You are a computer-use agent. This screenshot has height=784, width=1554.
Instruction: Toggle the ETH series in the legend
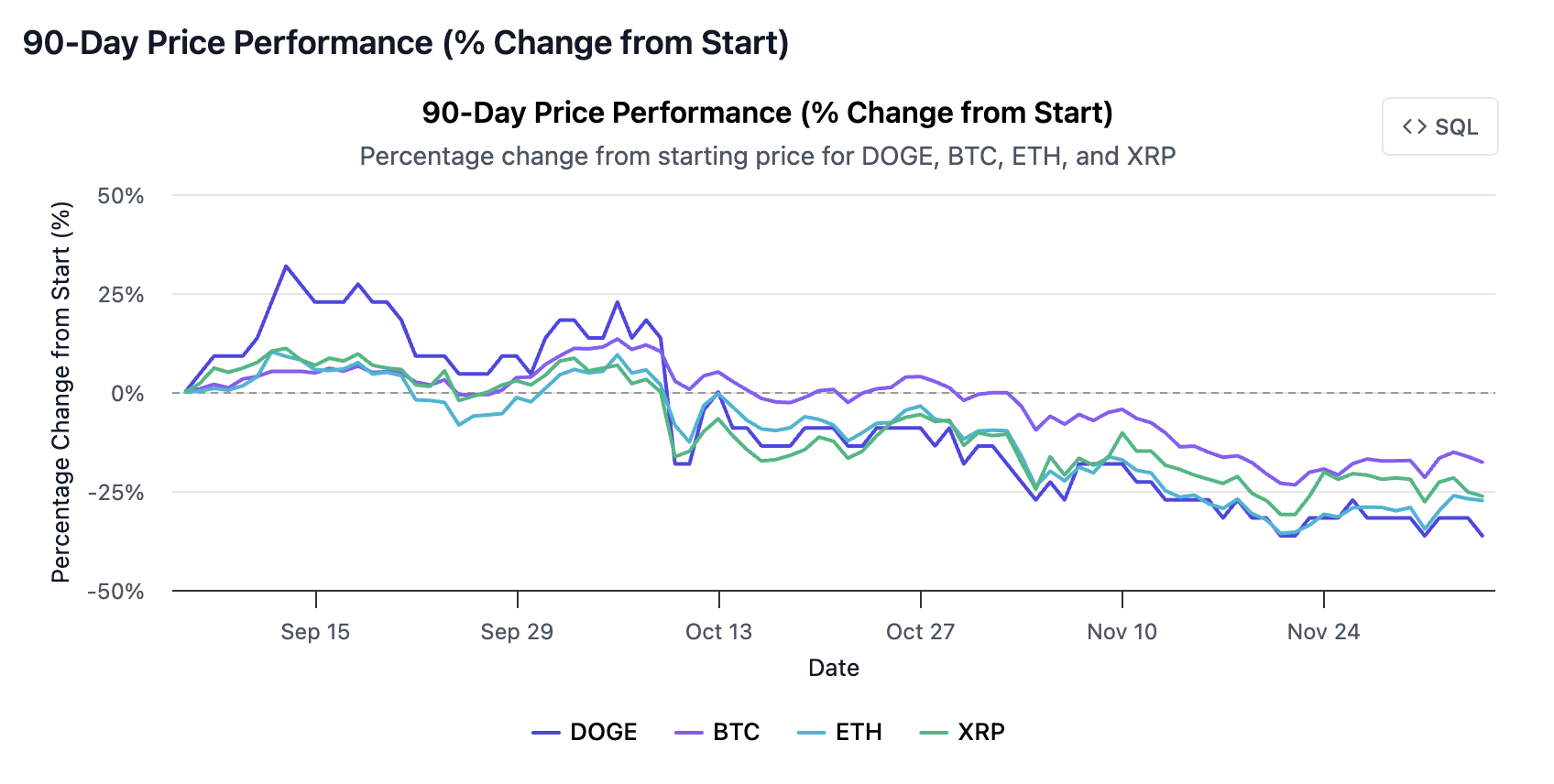click(859, 732)
